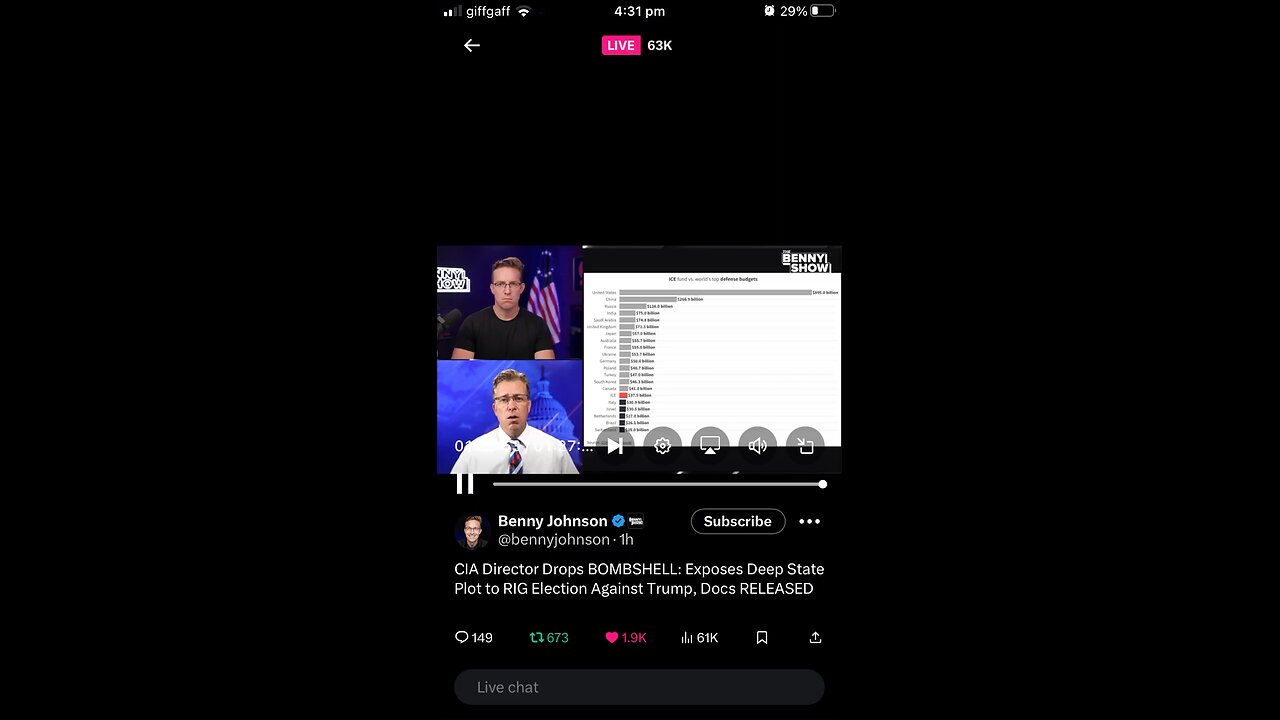The width and height of the screenshot is (1280, 720).
Task: Skip forward with next-track icon
Action: 615,446
